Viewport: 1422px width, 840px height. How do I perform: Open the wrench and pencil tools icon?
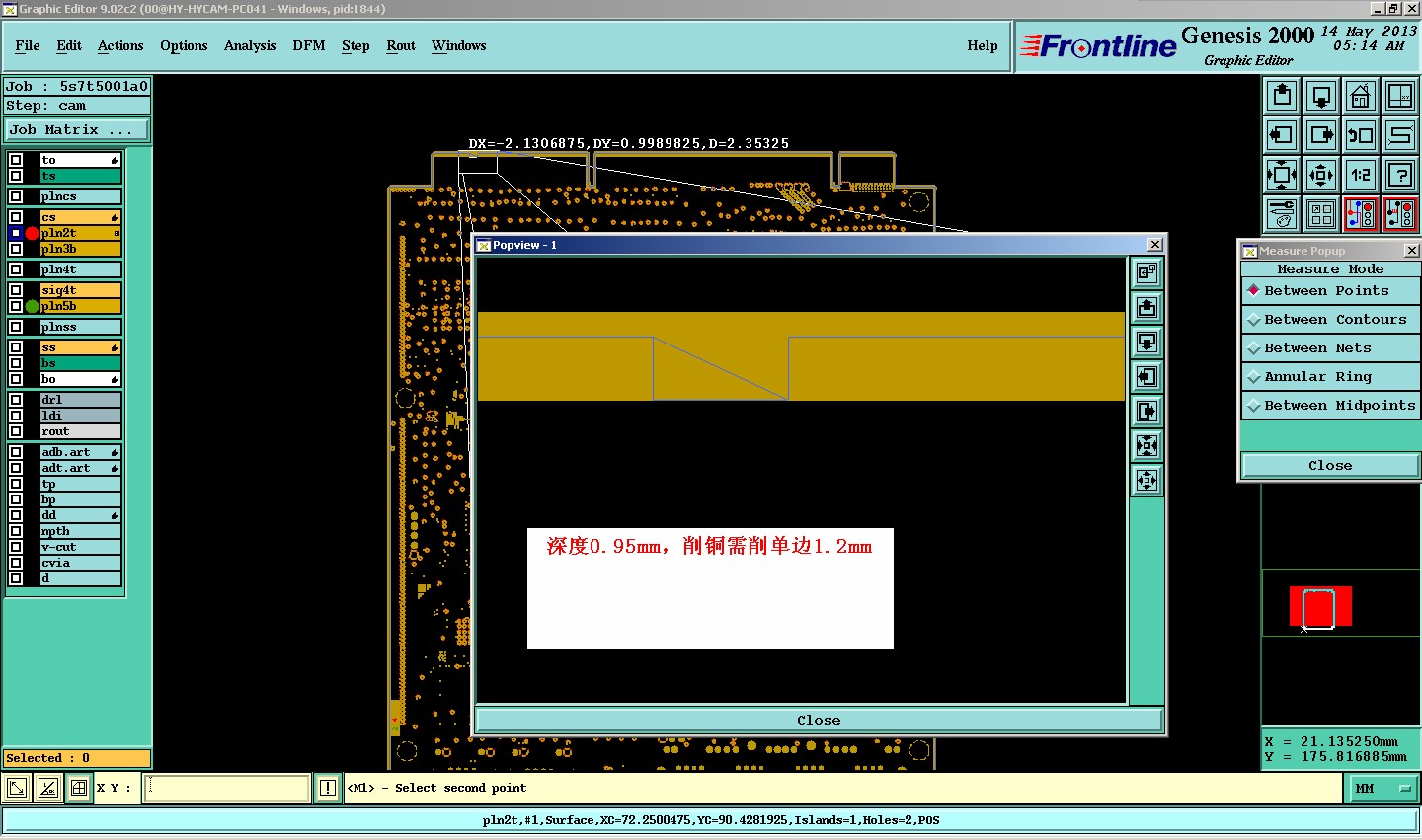[1282, 214]
